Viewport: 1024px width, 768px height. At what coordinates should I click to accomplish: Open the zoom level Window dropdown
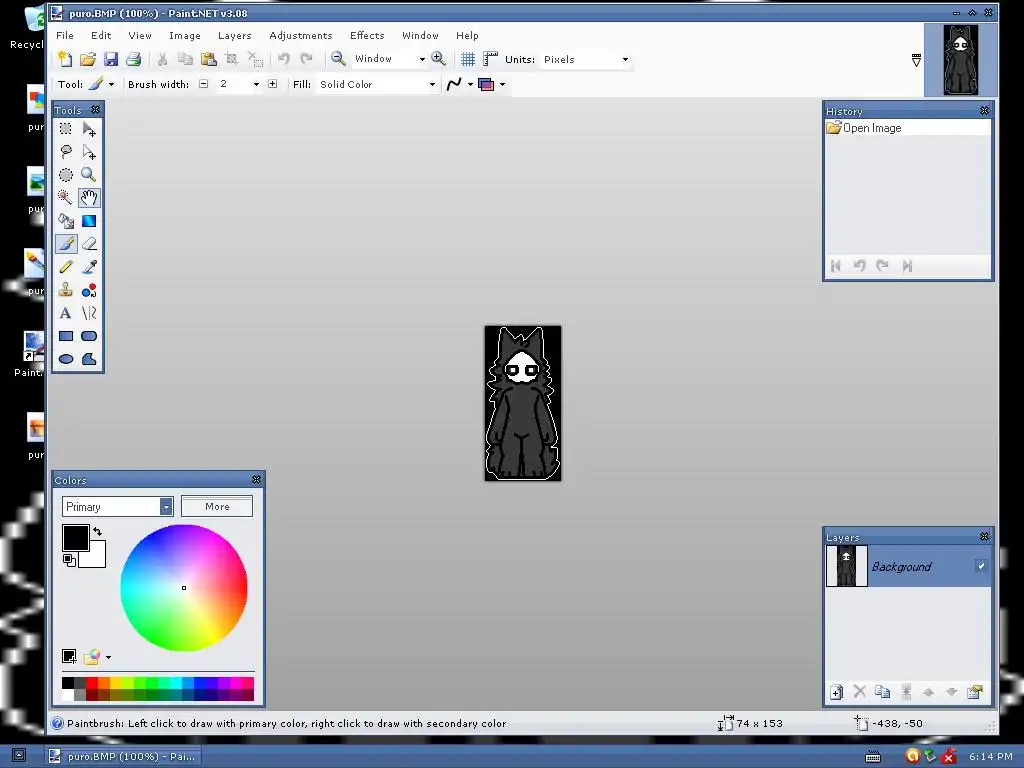point(422,59)
